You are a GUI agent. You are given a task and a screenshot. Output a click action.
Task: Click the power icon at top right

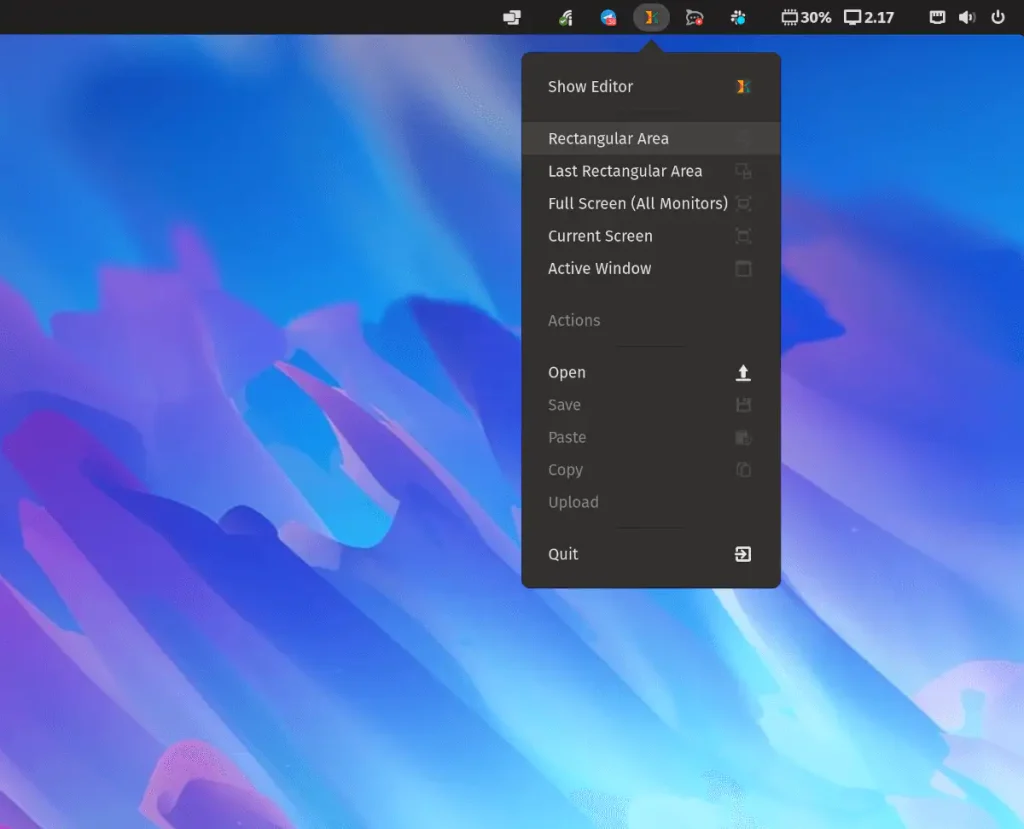(998, 17)
